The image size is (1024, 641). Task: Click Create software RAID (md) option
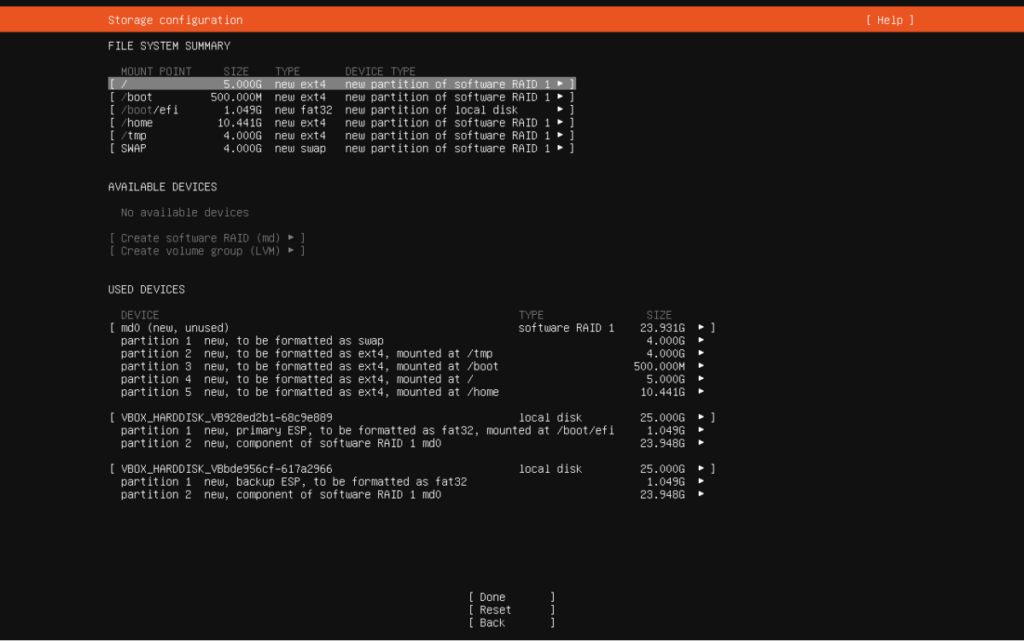(207, 238)
